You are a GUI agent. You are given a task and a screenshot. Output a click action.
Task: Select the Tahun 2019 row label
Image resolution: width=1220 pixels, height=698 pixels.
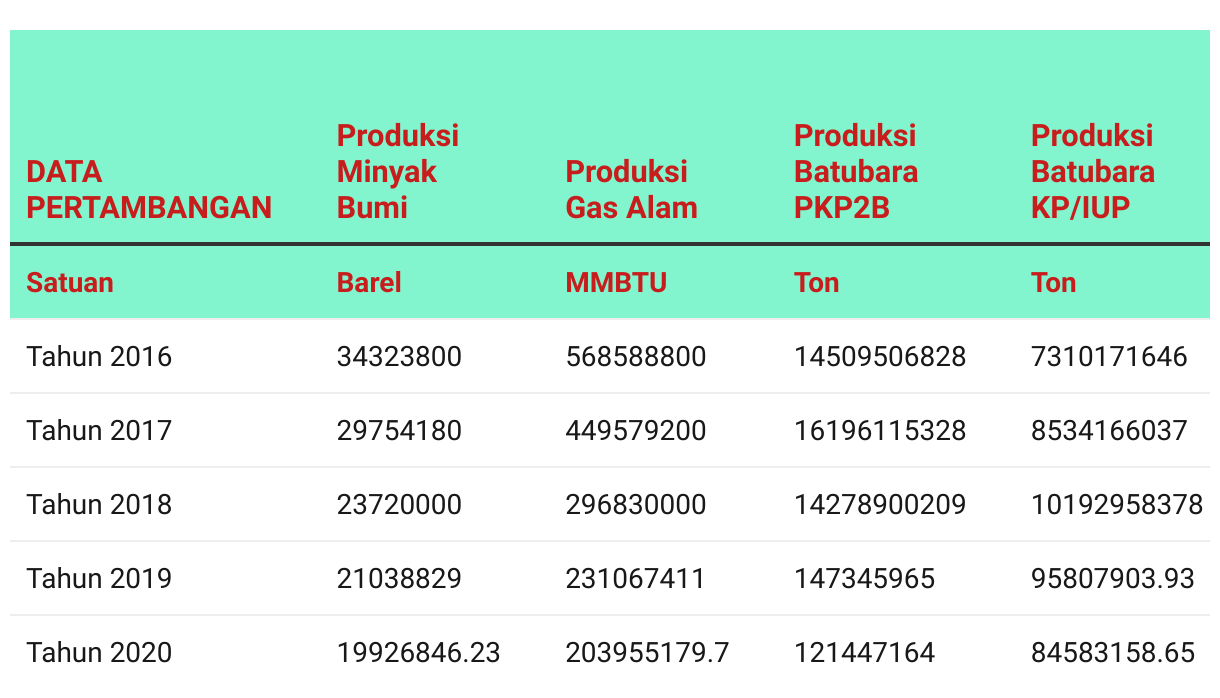tap(99, 578)
